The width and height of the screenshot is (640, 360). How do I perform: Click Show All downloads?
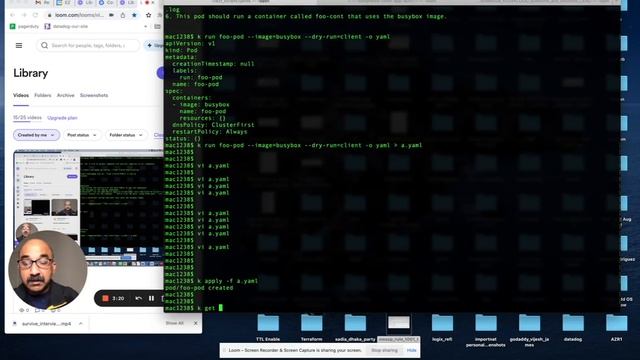(x=175, y=323)
